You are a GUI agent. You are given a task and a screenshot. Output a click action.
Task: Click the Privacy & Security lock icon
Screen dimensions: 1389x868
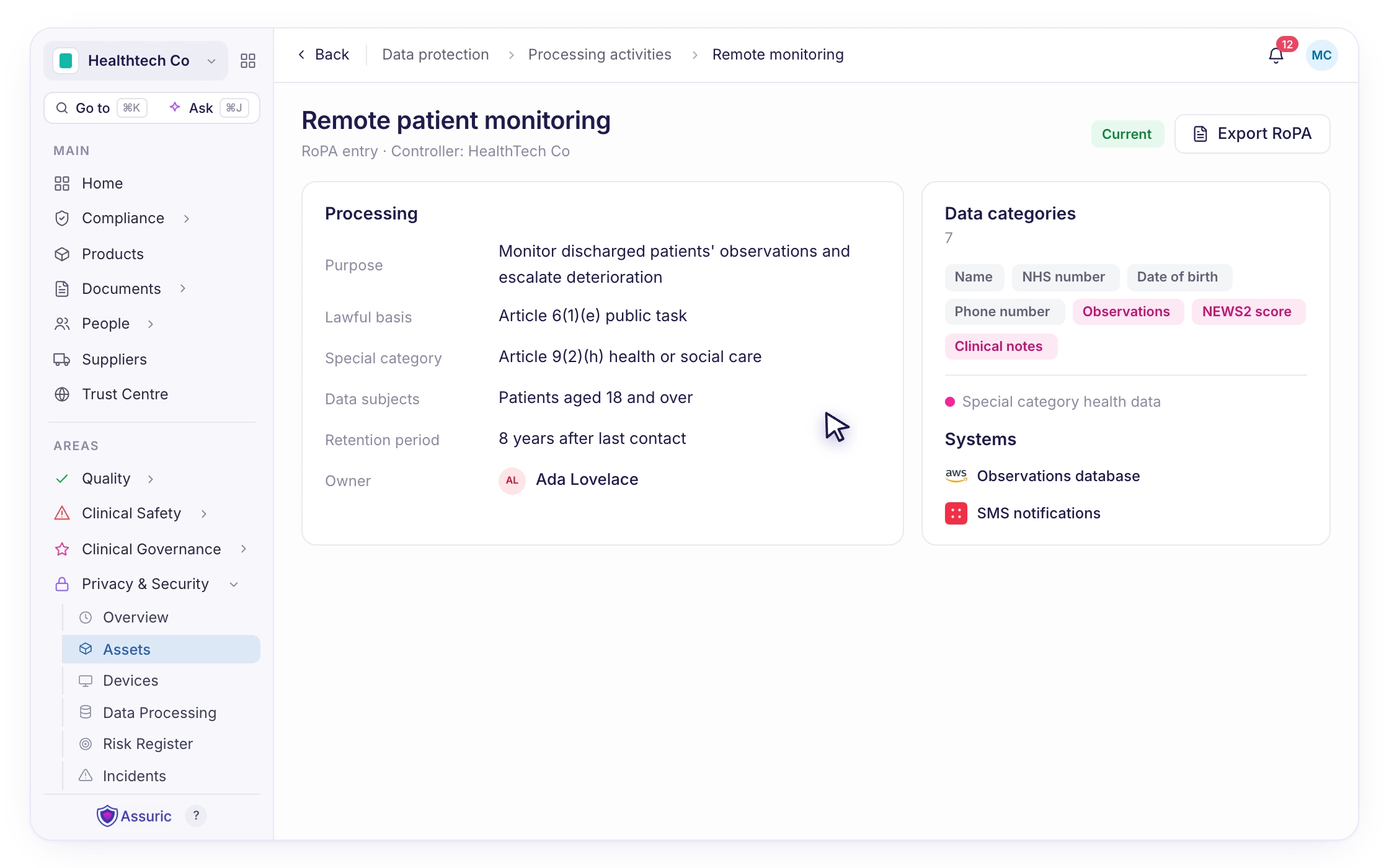(x=62, y=584)
